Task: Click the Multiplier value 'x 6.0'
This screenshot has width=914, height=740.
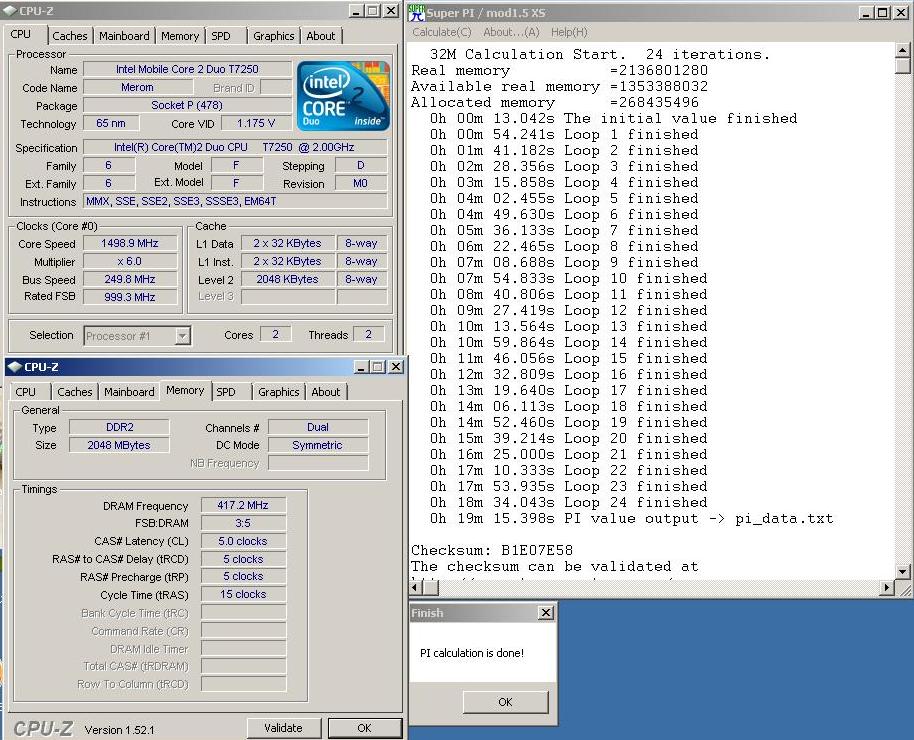Action: pyautogui.click(x=129, y=261)
